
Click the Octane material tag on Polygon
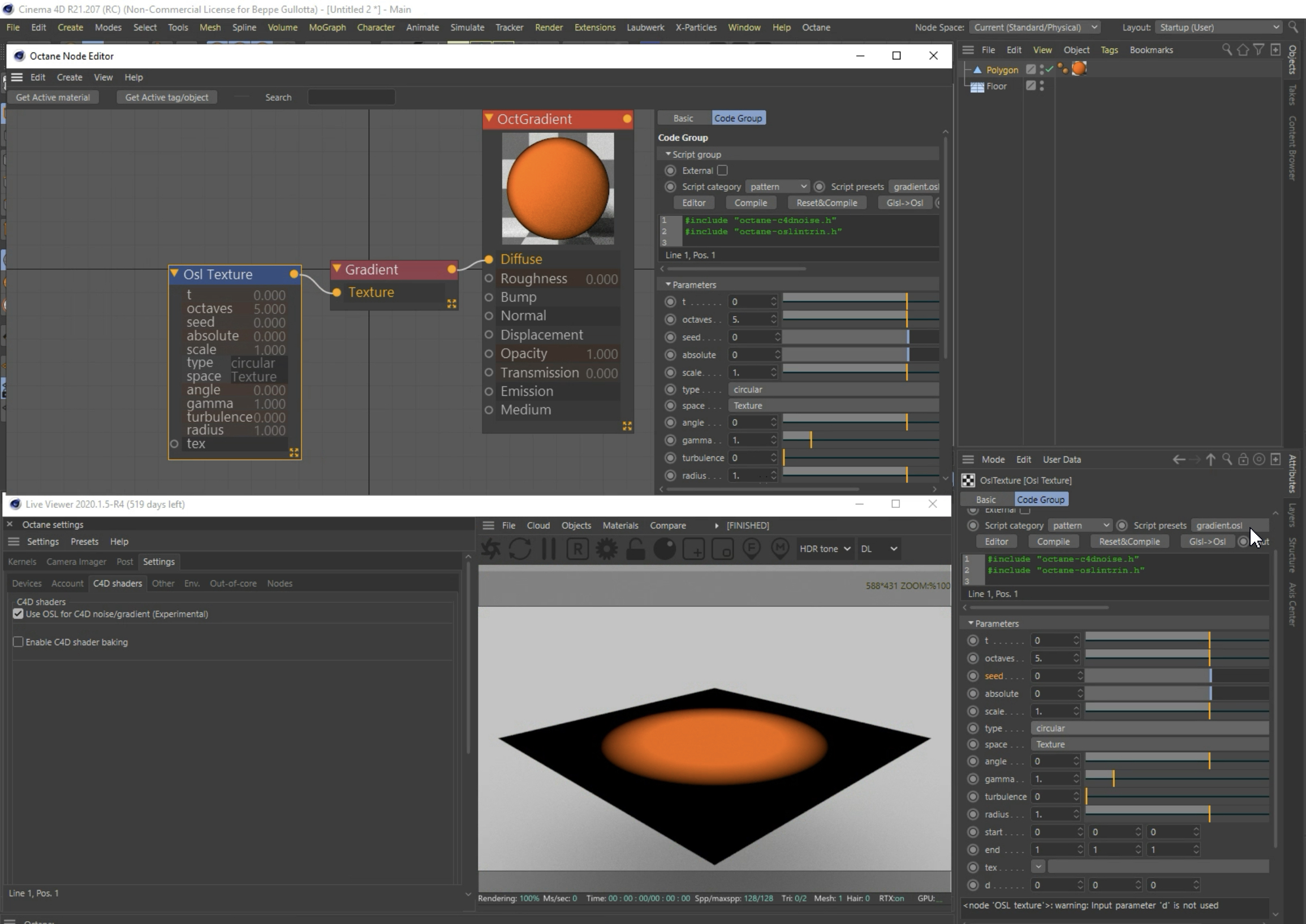pos(1079,70)
